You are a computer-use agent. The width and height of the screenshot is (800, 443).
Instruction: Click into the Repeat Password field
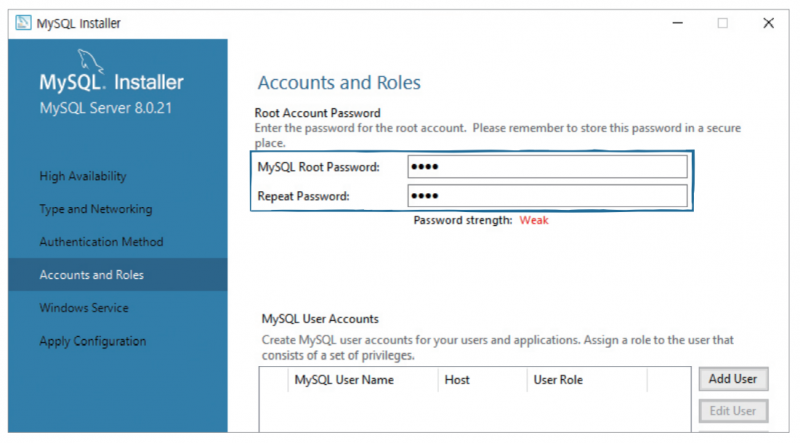[x=547, y=196]
